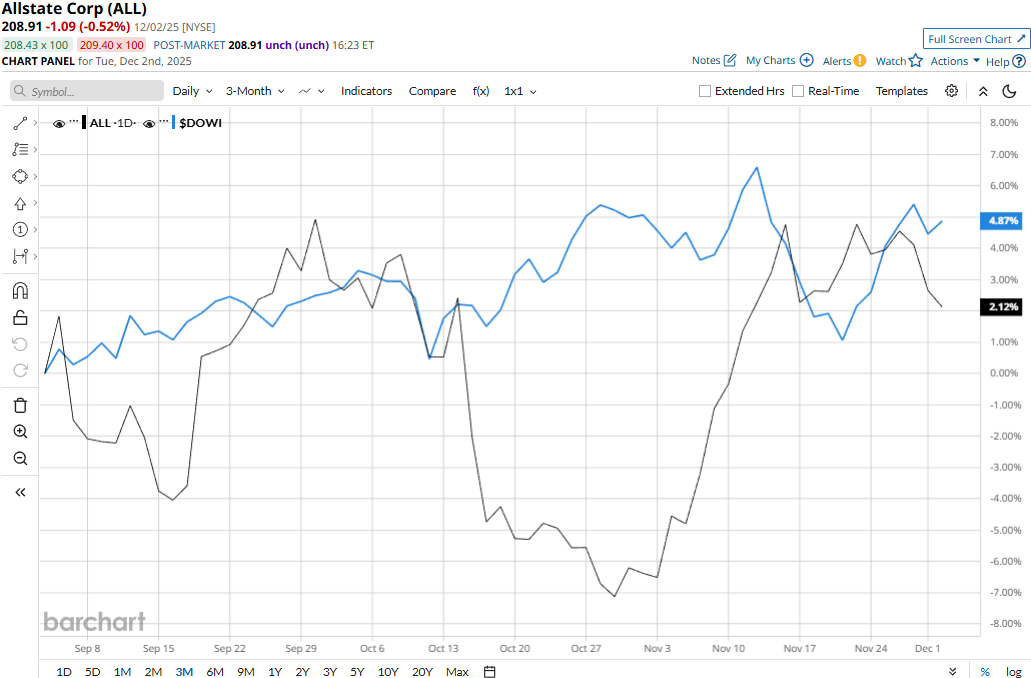Open Compare menu

coord(432,91)
